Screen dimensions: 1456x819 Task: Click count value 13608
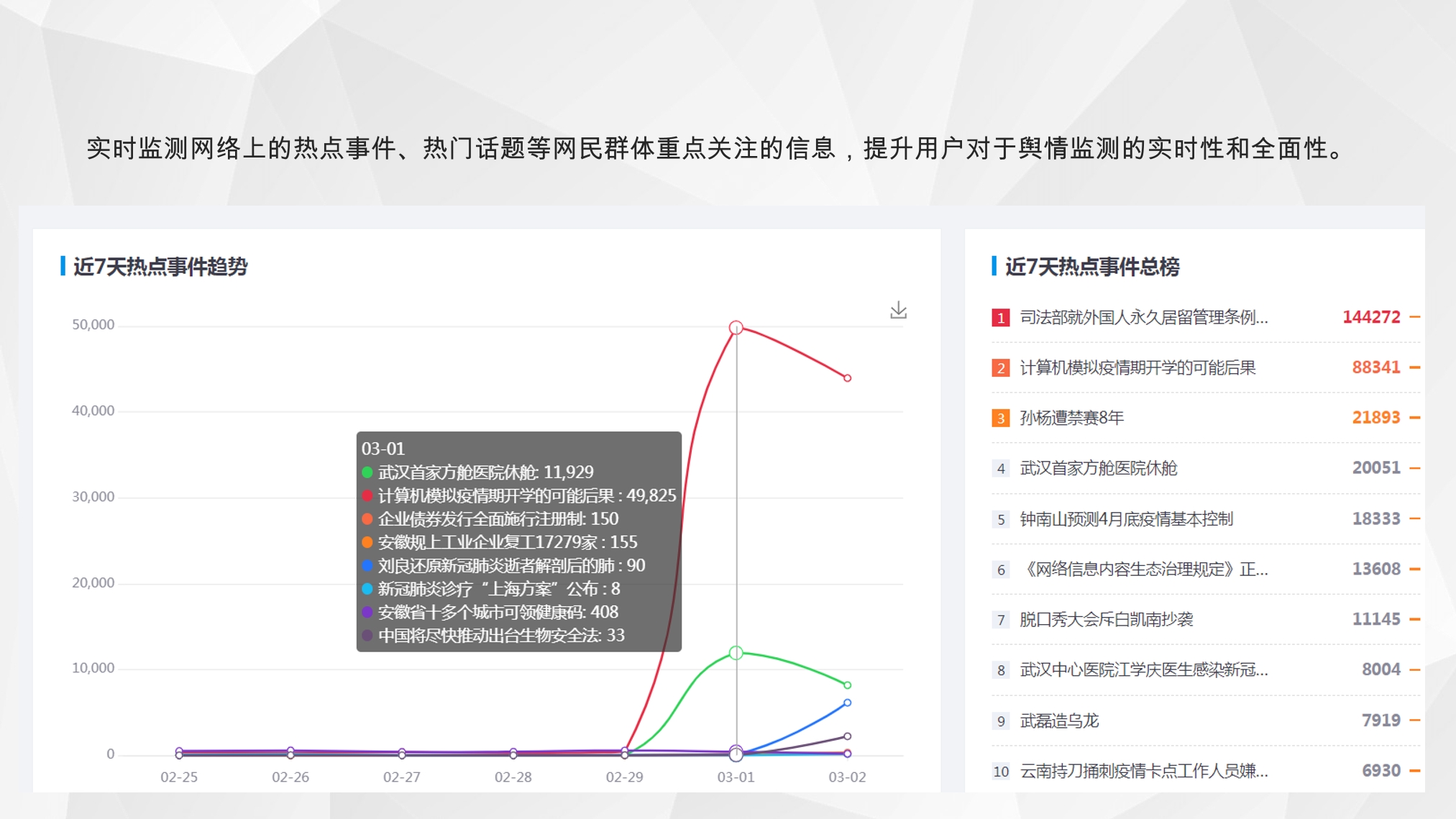pos(1376,569)
